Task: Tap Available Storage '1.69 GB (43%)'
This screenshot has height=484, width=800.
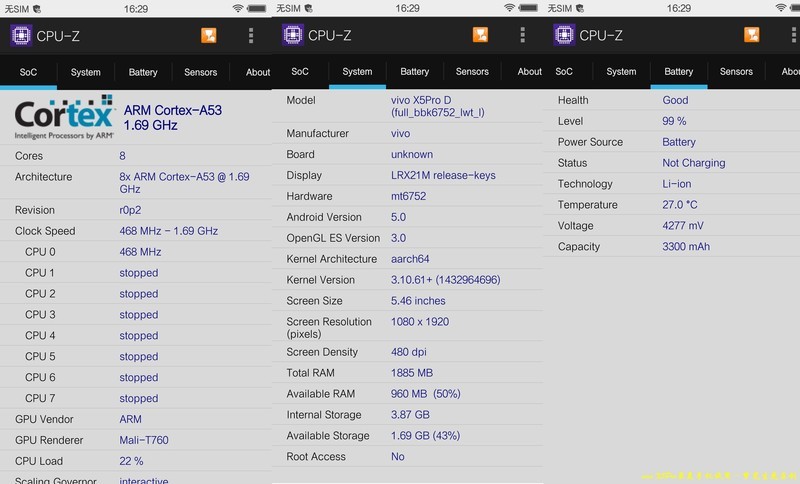Action: [426, 436]
